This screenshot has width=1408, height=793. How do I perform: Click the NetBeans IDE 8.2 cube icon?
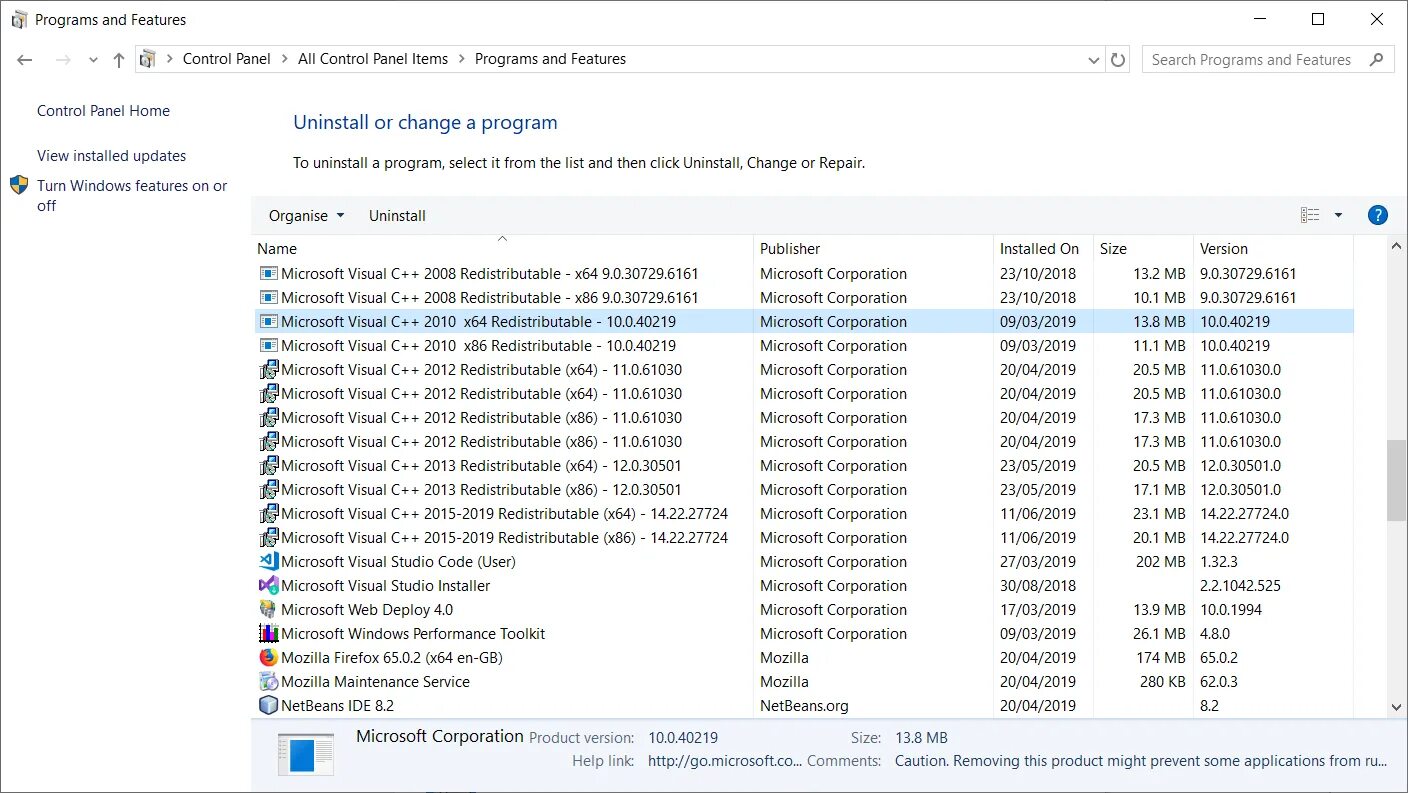(x=268, y=706)
